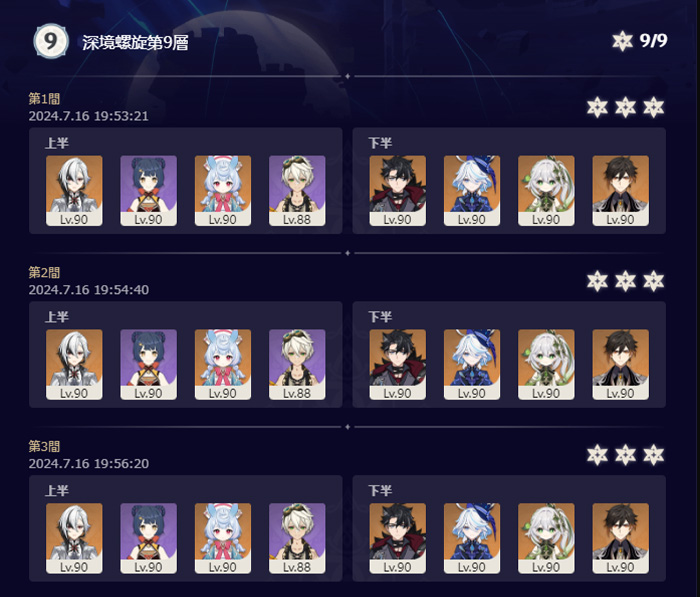
Task: Choose the green-eyed white-haired portrait in 第2間 下半
Action: [x=546, y=364]
